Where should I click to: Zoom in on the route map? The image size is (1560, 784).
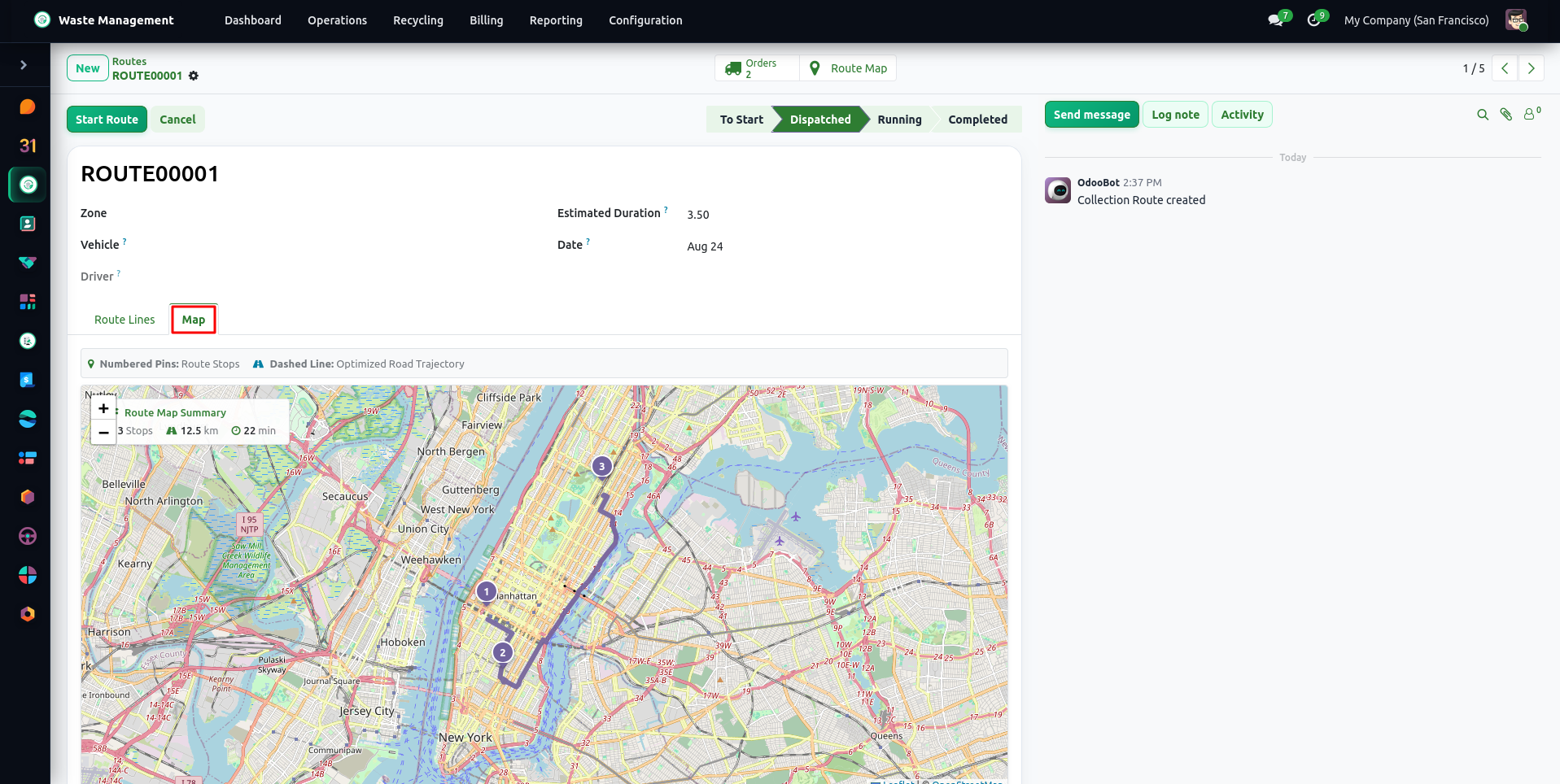point(103,409)
